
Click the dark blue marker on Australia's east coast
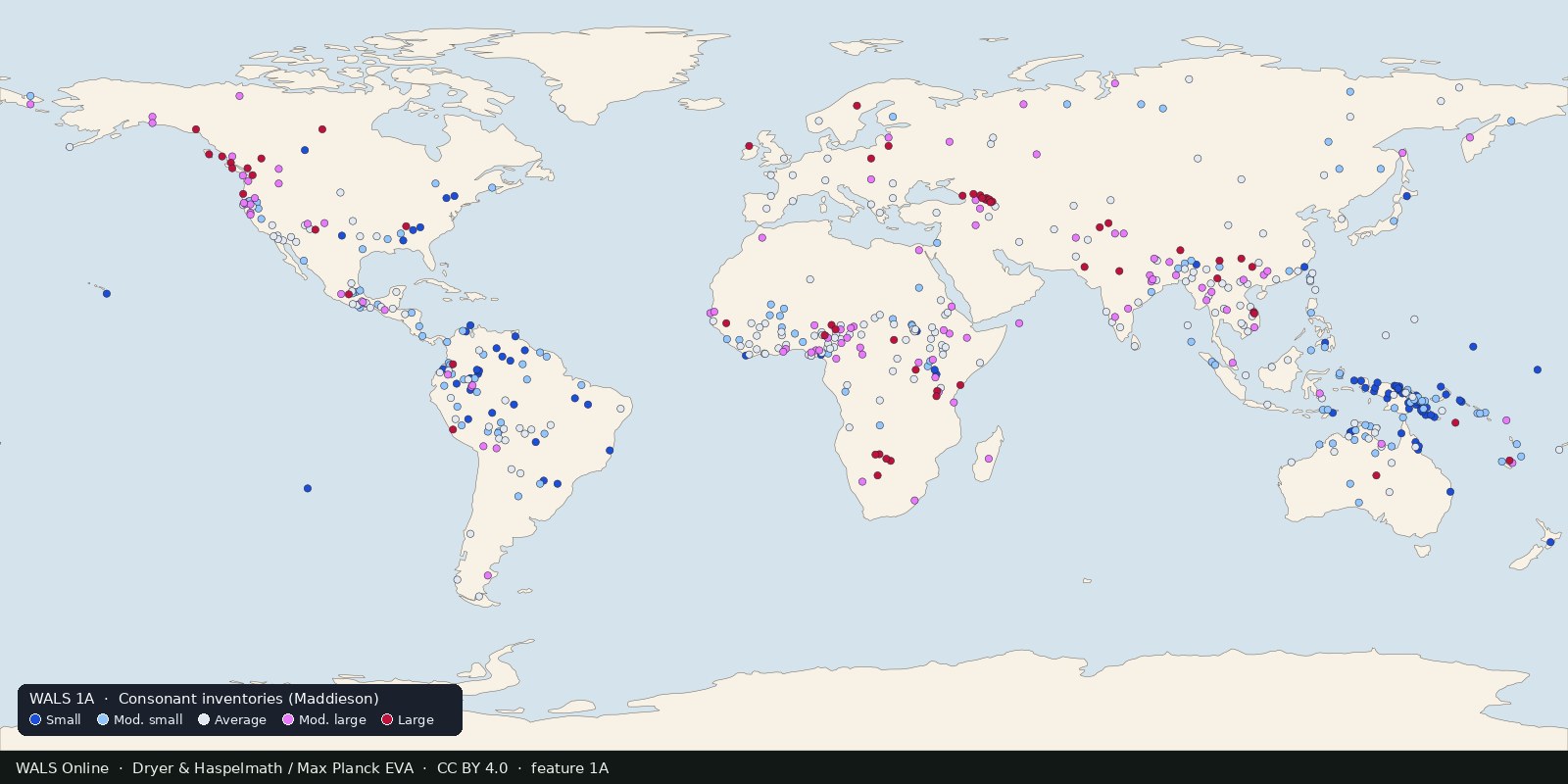[x=1450, y=492]
